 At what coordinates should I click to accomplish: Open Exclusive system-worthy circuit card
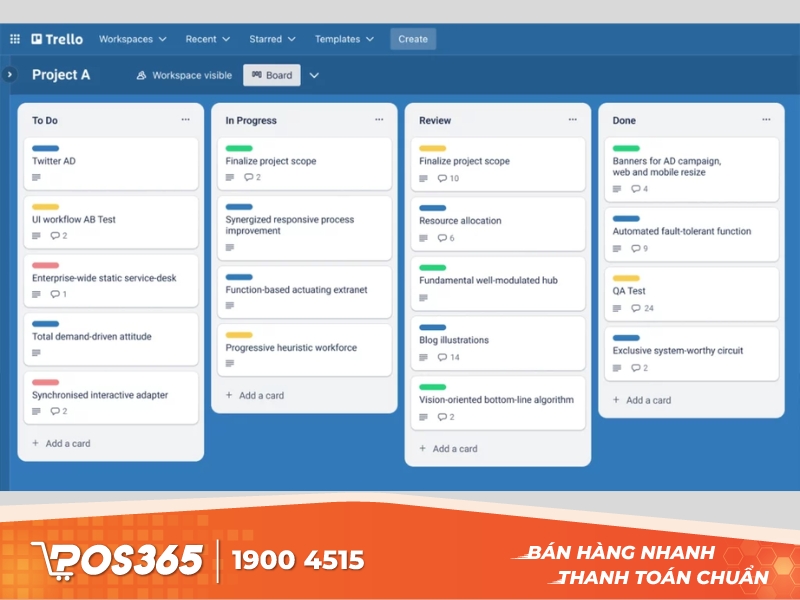coord(692,354)
